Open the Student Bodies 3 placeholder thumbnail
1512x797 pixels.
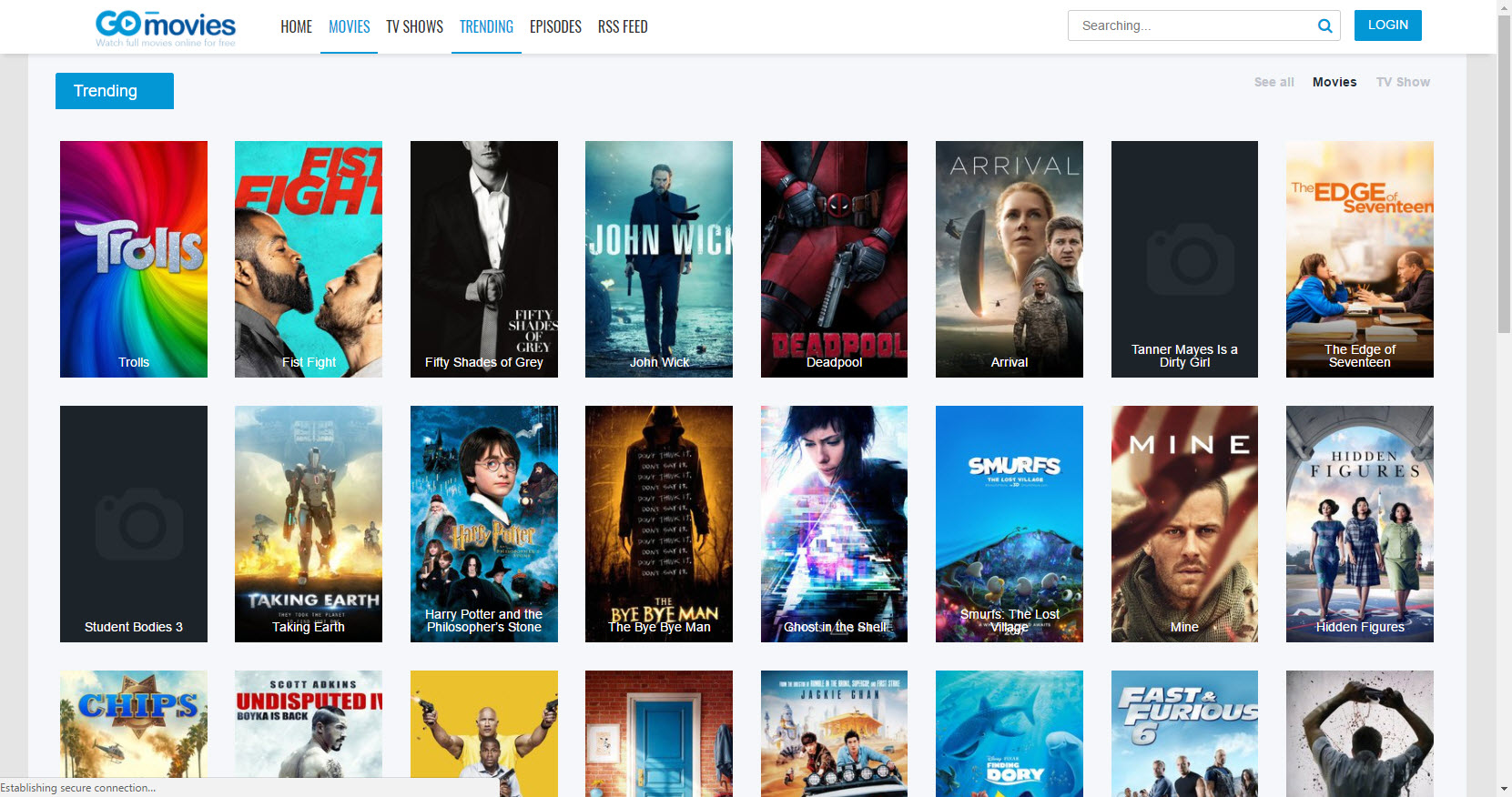(134, 523)
